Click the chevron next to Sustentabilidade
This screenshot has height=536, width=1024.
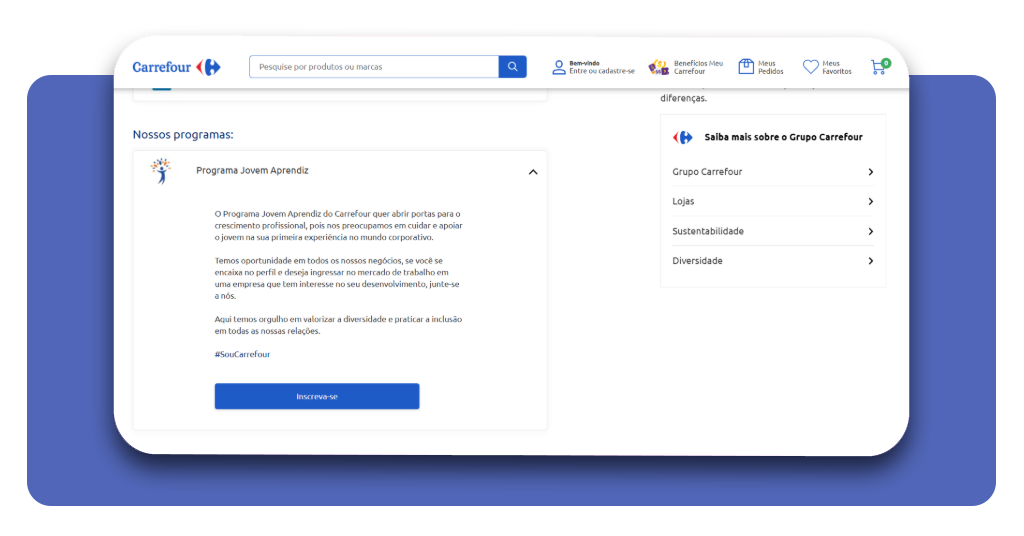point(871,231)
